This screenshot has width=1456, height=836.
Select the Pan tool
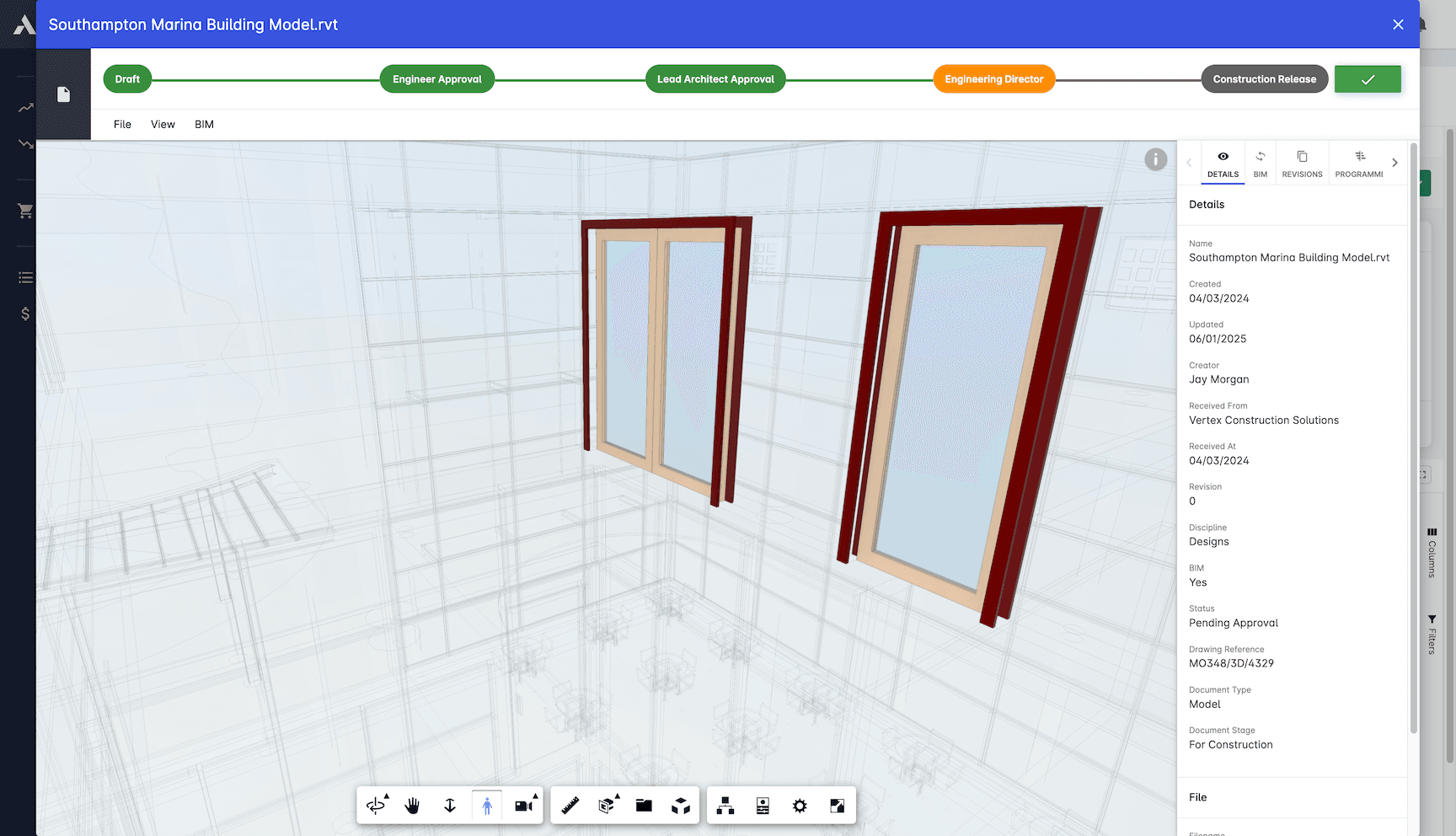pos(412,805)
